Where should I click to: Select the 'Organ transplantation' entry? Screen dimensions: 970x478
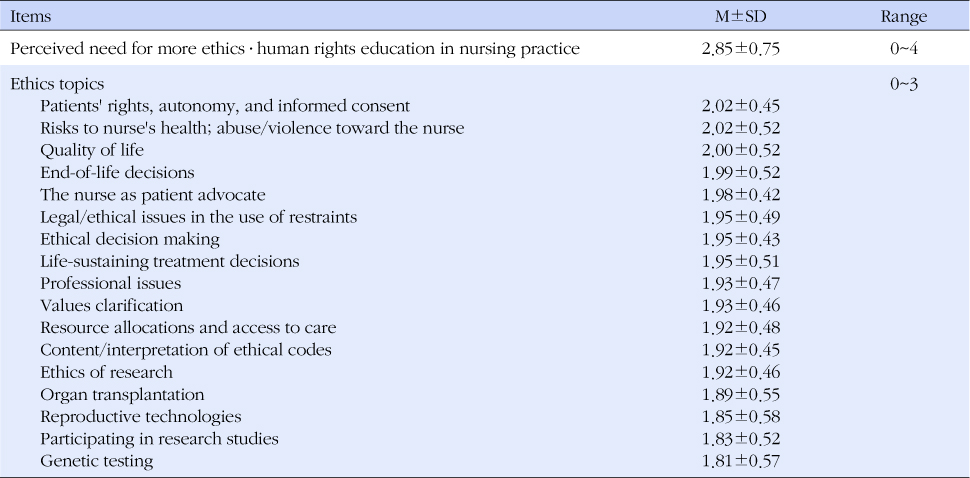(122, 395)
